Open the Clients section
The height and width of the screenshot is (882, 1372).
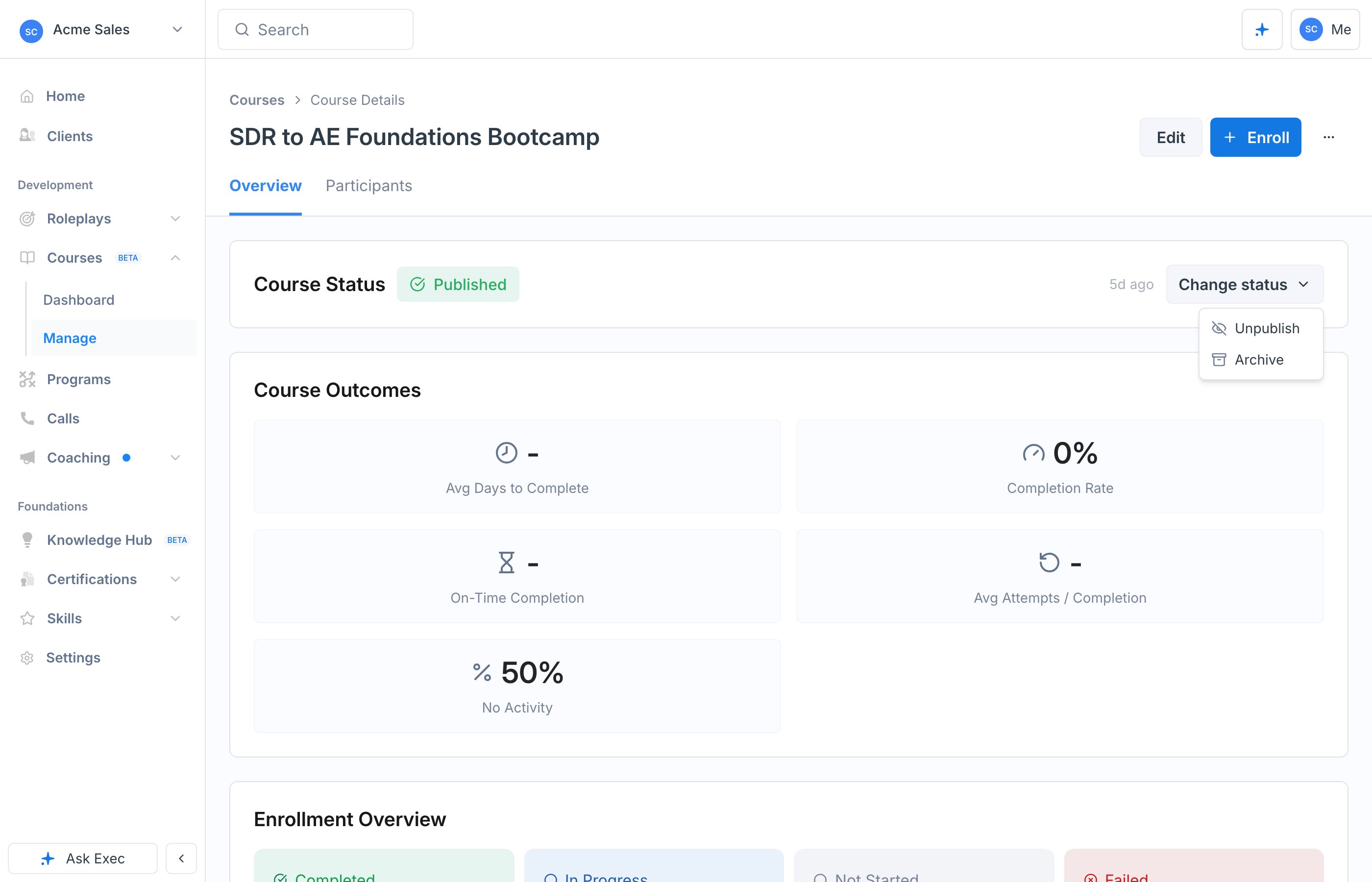click(69, 136)
